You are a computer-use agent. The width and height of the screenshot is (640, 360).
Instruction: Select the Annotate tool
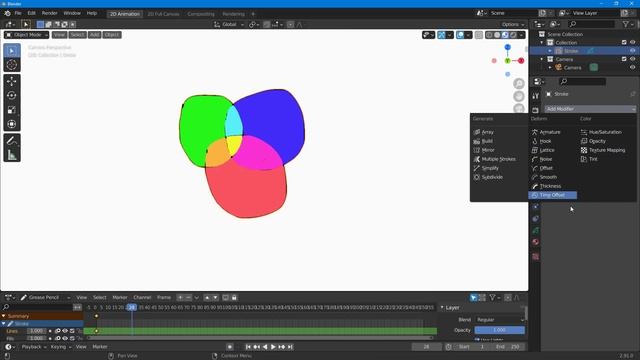tap(12, 141)
